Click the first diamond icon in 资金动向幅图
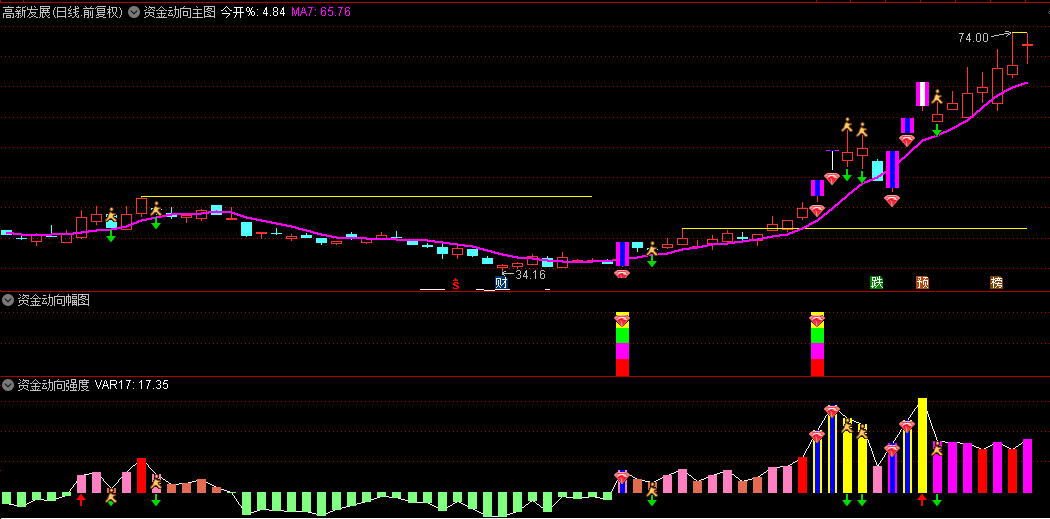The width and height of the screenshot is (1050, 519). click(622, 321)
